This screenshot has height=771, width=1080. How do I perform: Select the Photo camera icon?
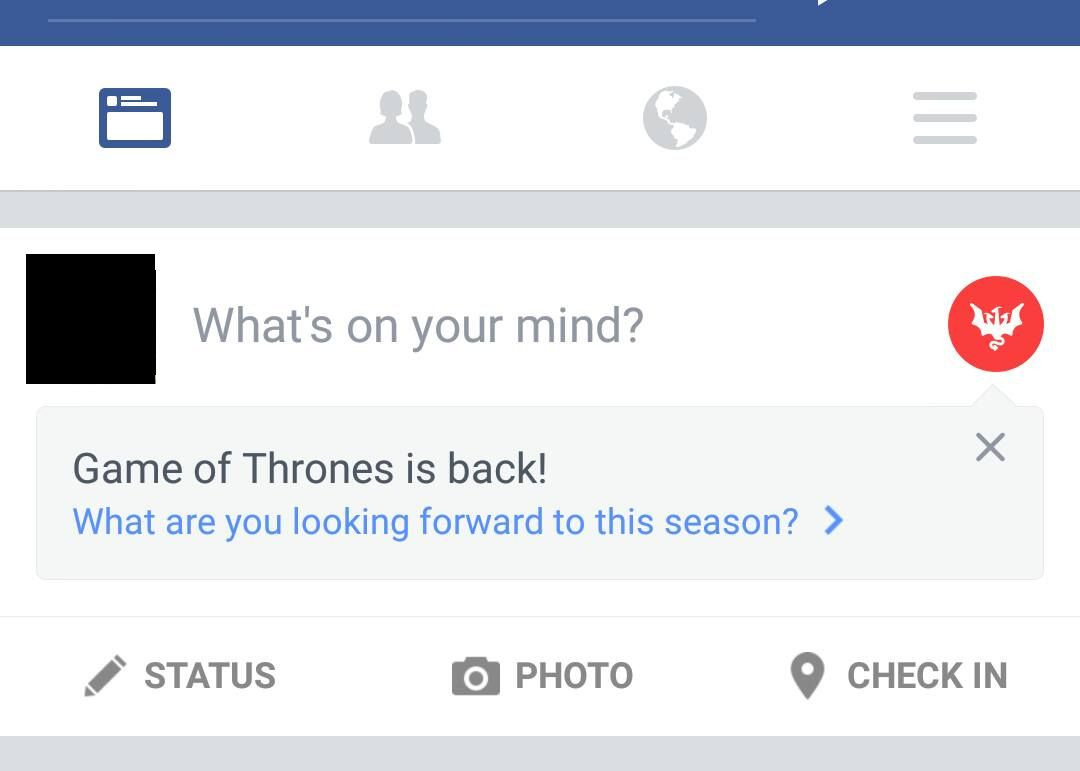click(x=476, y=676)
